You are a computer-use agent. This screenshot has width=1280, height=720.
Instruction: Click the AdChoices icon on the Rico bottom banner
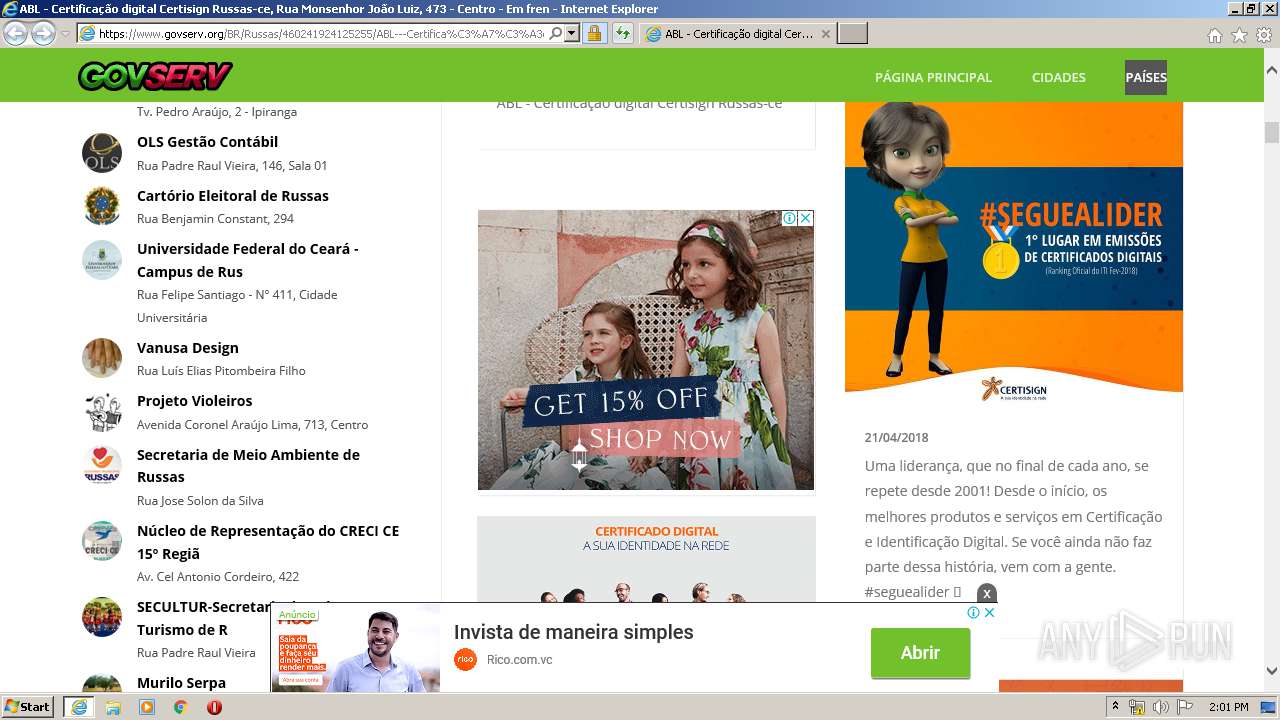[973, 612]
